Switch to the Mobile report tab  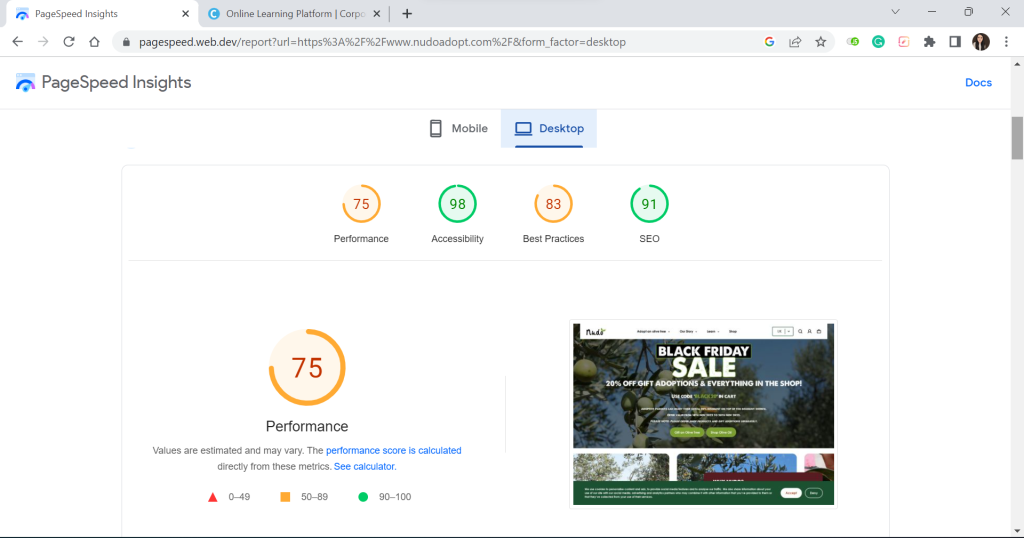point(458,129)
